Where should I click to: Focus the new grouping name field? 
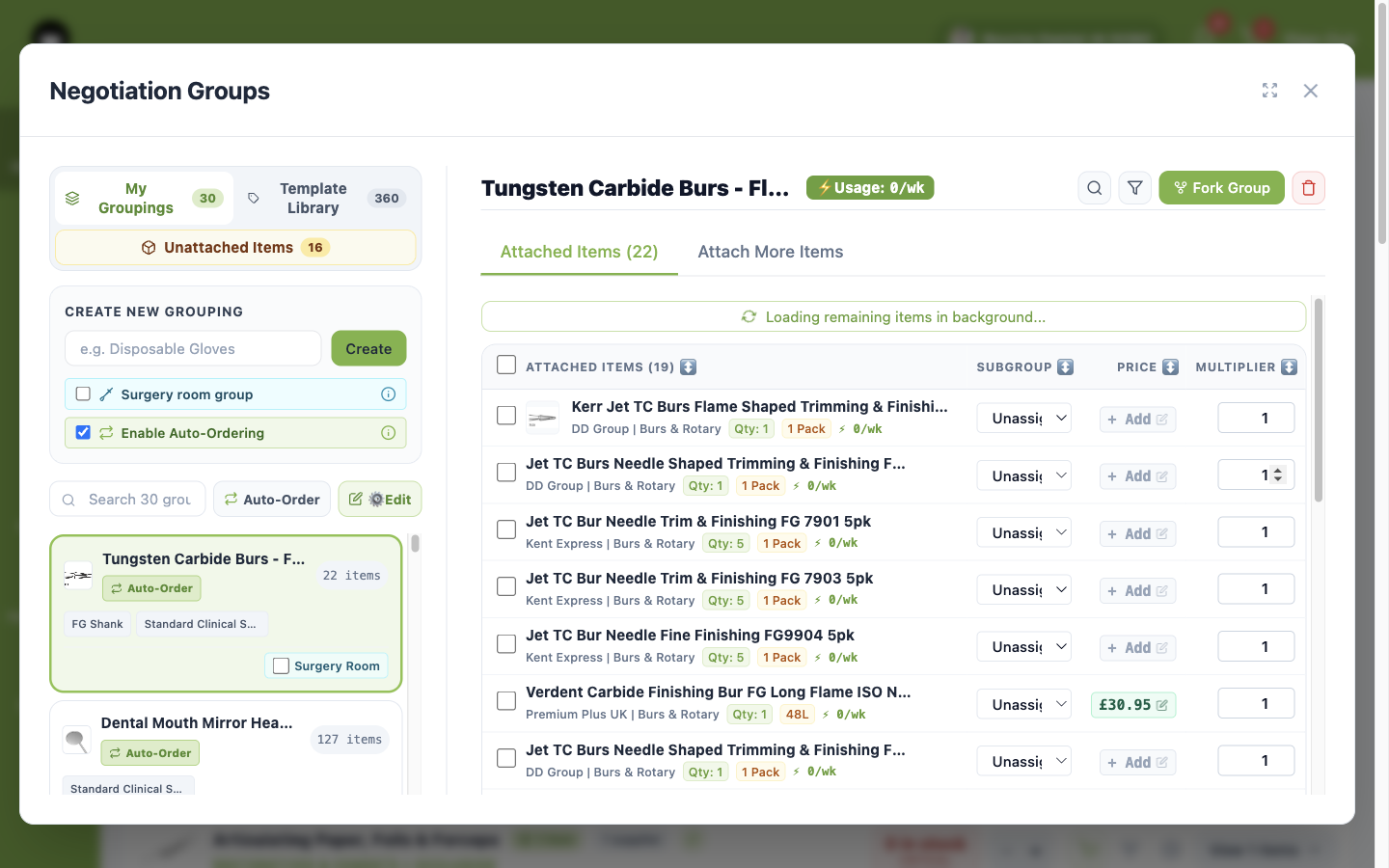click(193, 348)
